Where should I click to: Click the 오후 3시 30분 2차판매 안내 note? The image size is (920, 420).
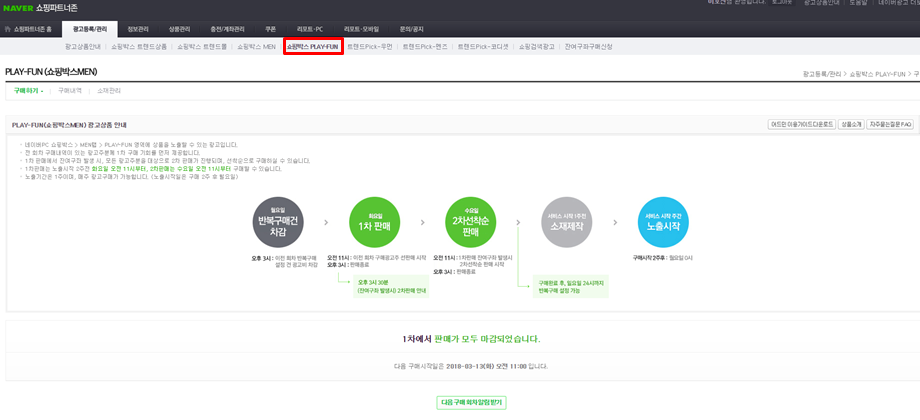point(391,286)
